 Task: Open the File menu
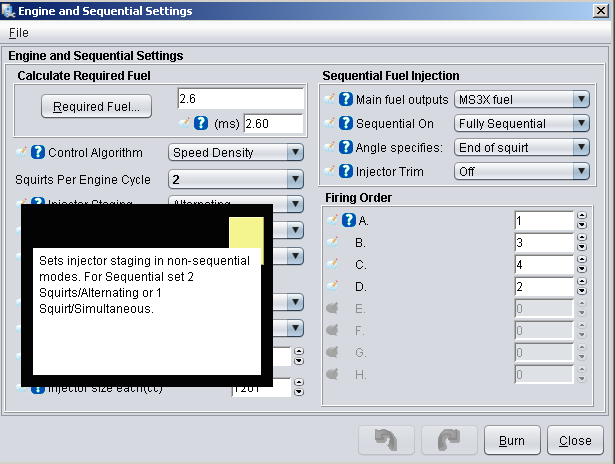18,33
